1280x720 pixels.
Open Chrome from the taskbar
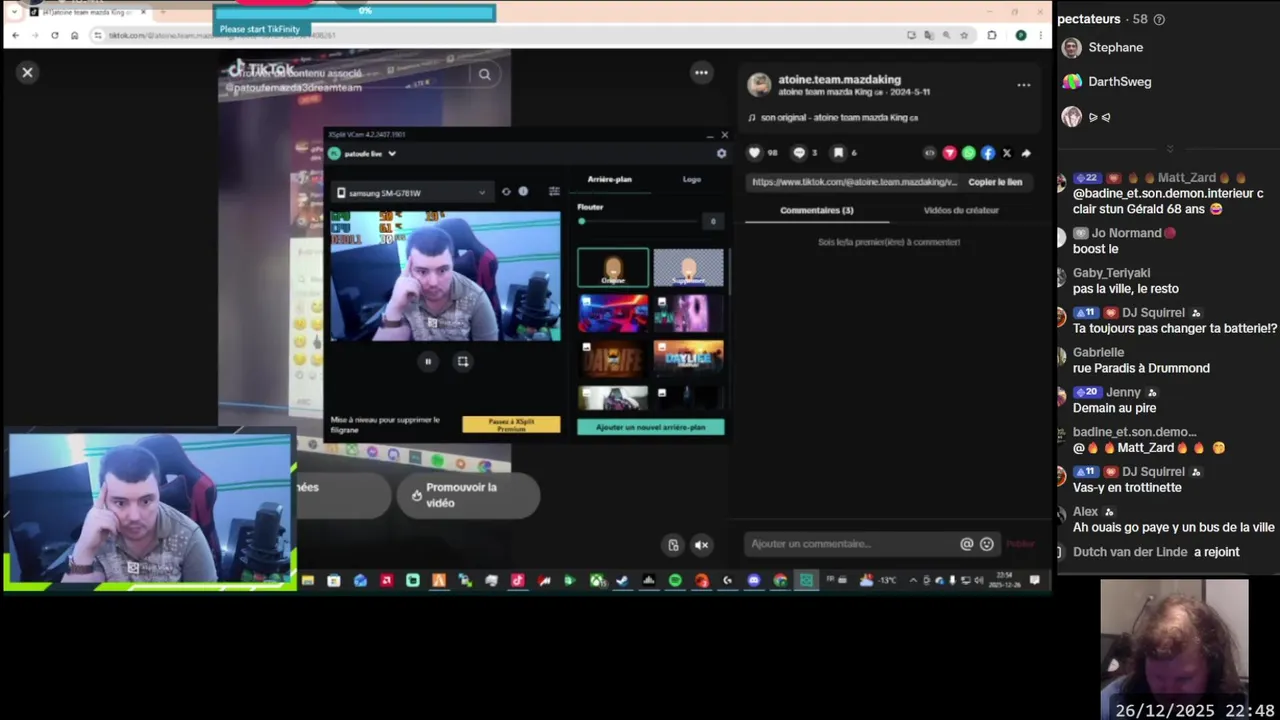coord(780,580)
